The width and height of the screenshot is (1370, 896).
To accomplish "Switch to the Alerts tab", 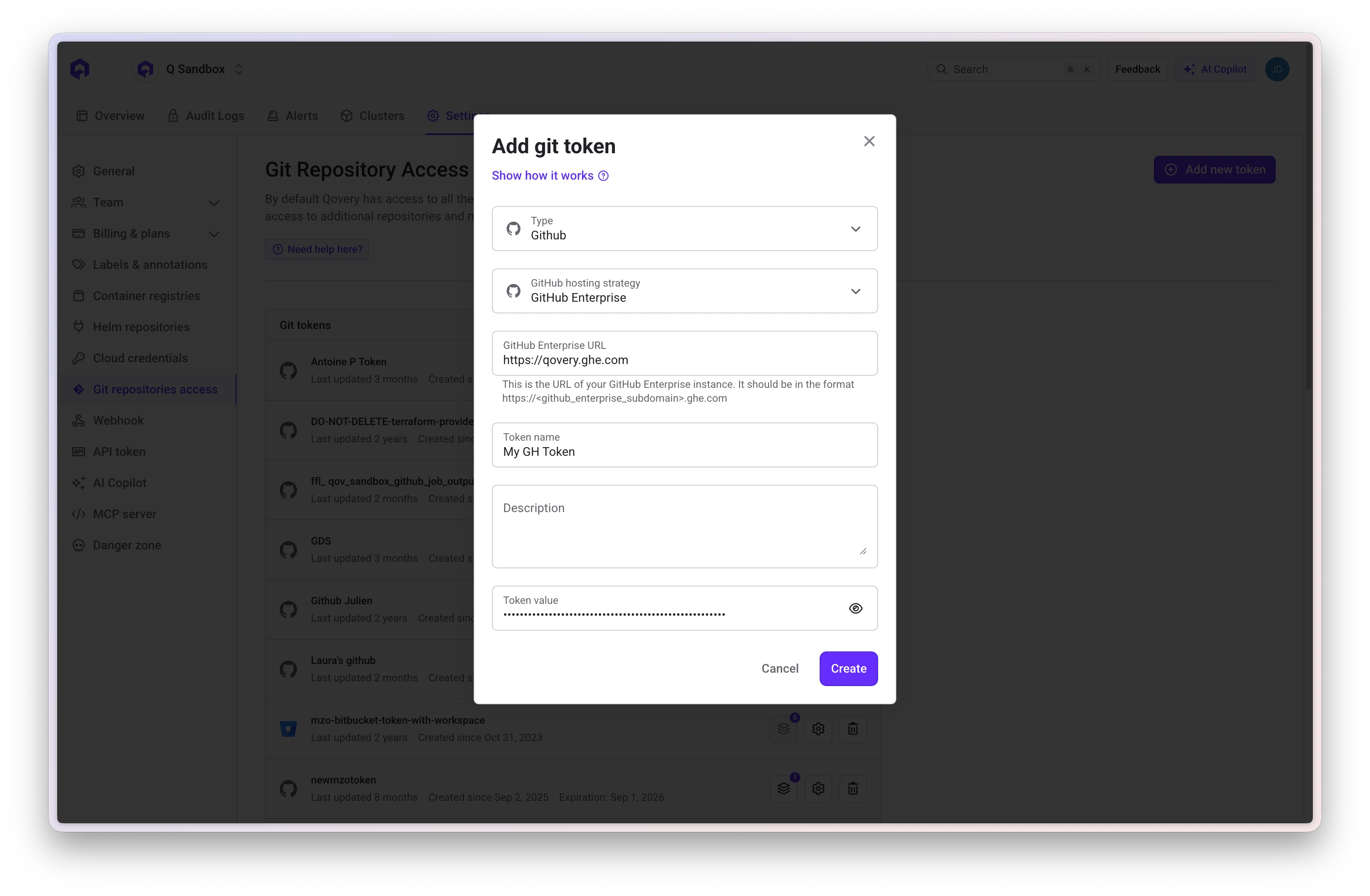I will [292, 116].
